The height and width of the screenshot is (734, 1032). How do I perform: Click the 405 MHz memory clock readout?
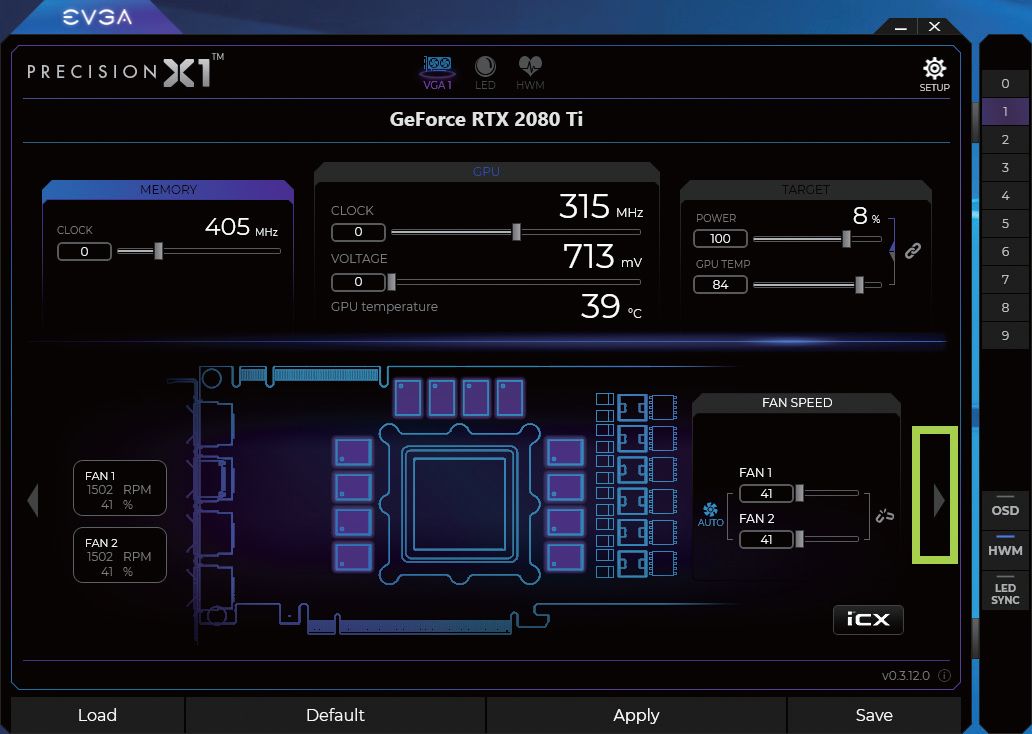(x=241, y=227)
